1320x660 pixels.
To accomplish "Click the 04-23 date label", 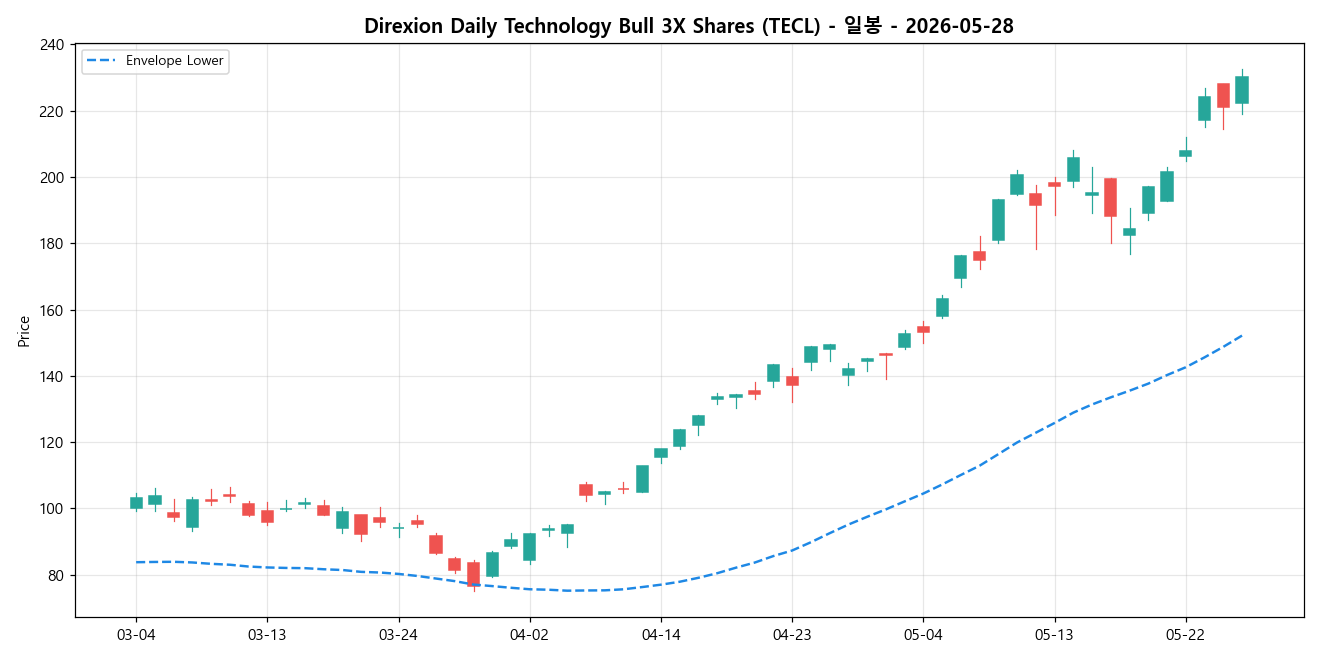I will tap(792, 634).
